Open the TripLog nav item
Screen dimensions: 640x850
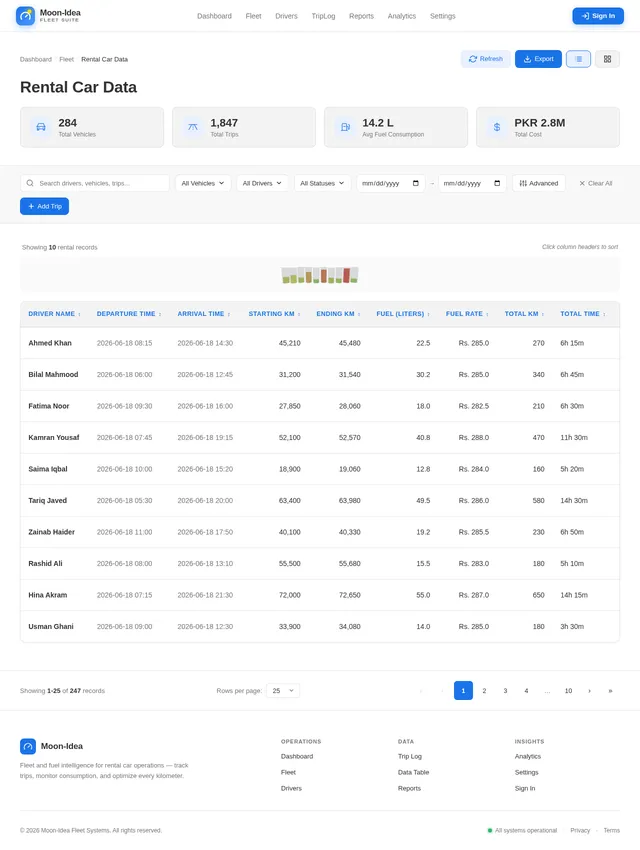point(323,16)
